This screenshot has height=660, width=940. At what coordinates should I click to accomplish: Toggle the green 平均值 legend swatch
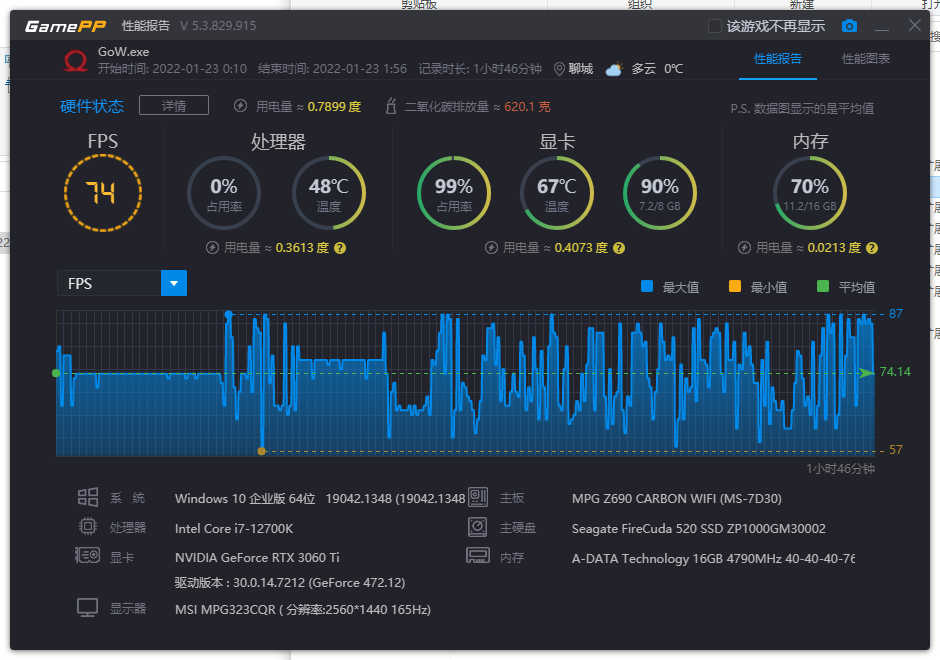click(x=823, y=286)
